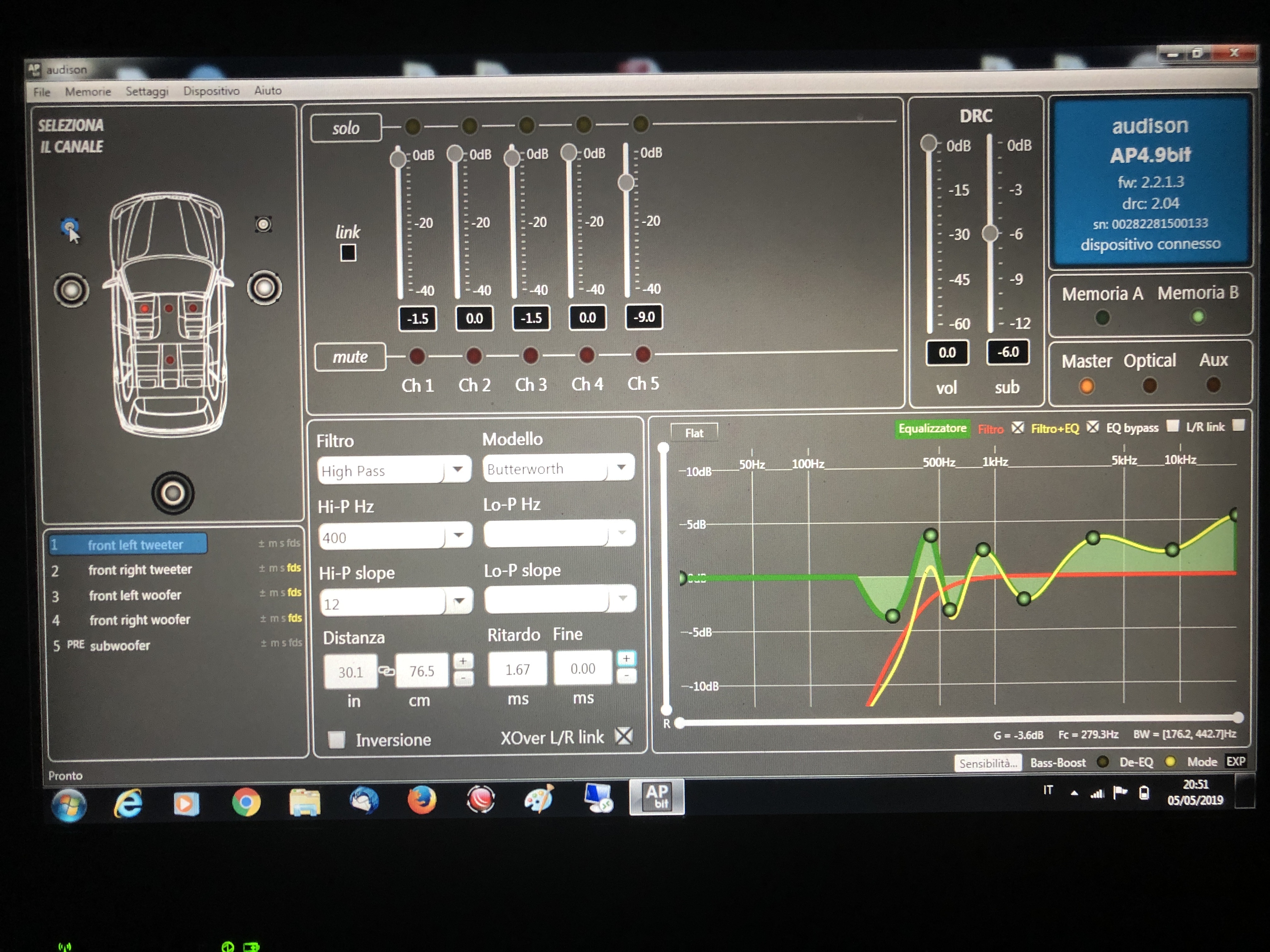Toggle the Bass-Boost indicator
This screenshot has width=1270, height=952.
click(x=1102, y=762)
